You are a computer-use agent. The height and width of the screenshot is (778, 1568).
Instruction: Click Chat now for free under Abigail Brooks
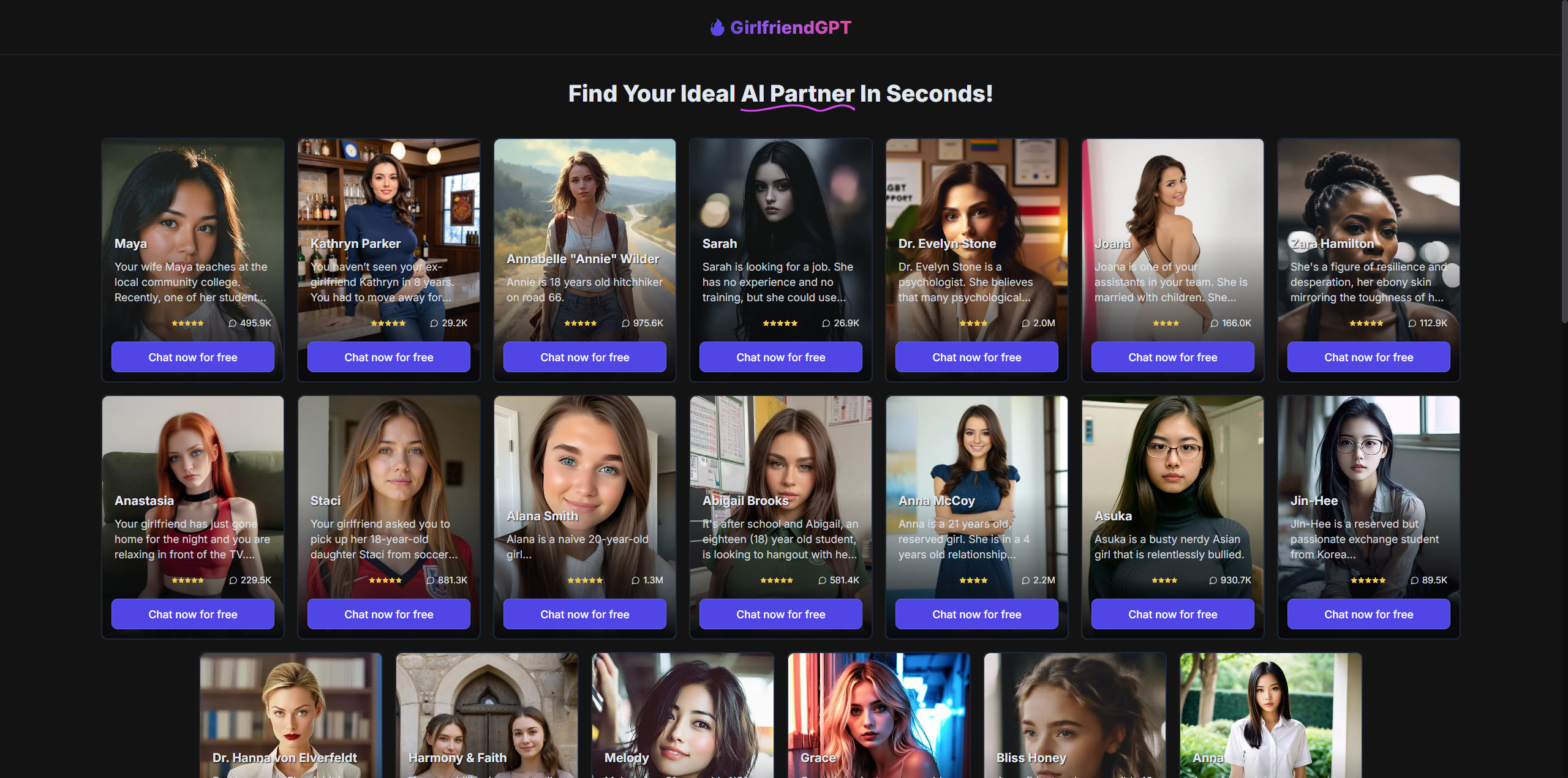click(x=781, y=614)
